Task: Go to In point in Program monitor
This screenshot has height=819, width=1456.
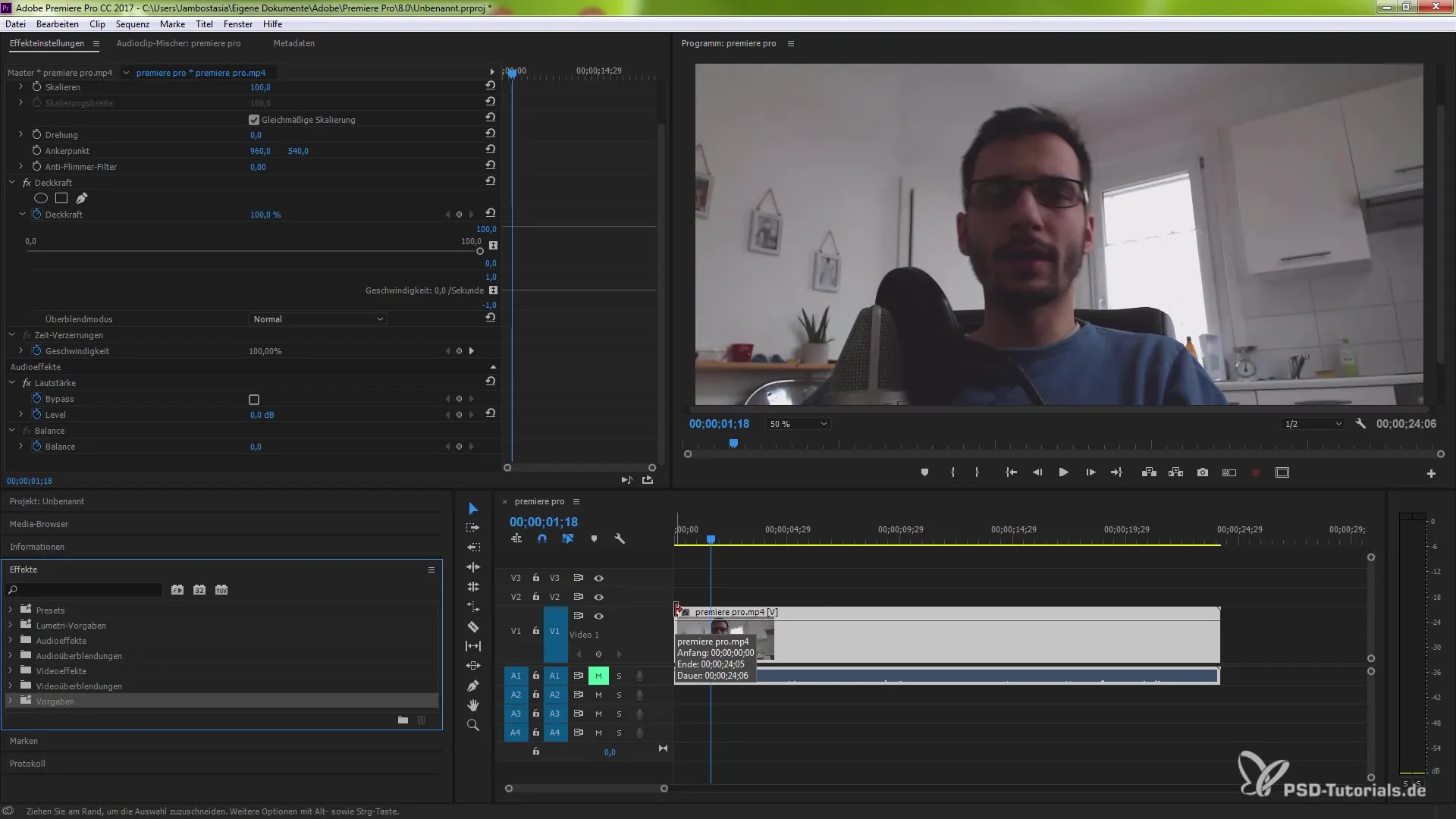Action: (1011, 472)
